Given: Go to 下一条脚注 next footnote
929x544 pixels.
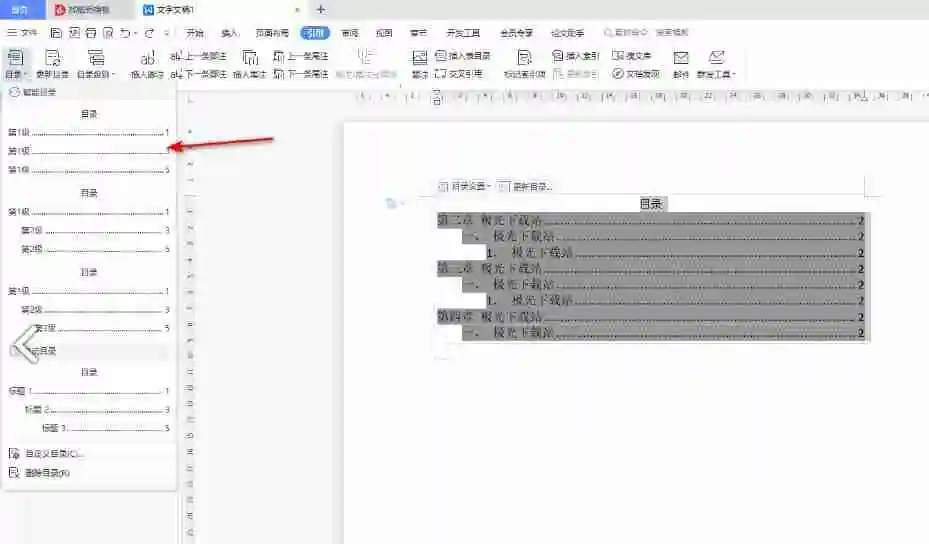Looking at the screenshot, I should [x=198, y=74].
